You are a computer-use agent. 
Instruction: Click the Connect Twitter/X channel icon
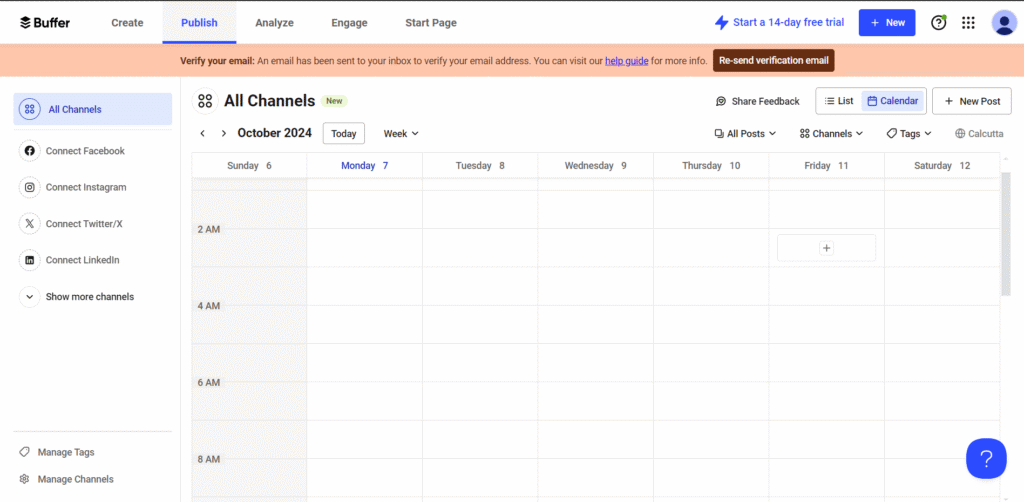(x=30, y=224)
